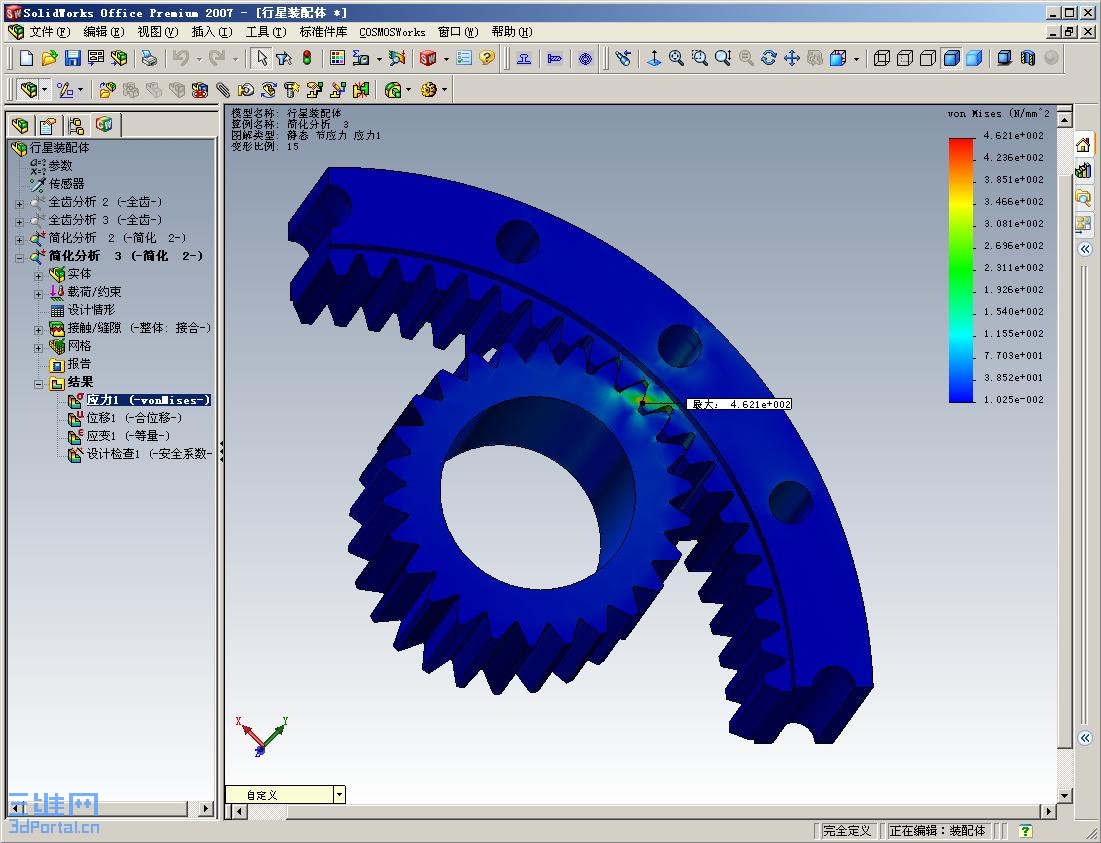
Task: Toggle Shaded With Edges display mode
Action: coord(951,58)
